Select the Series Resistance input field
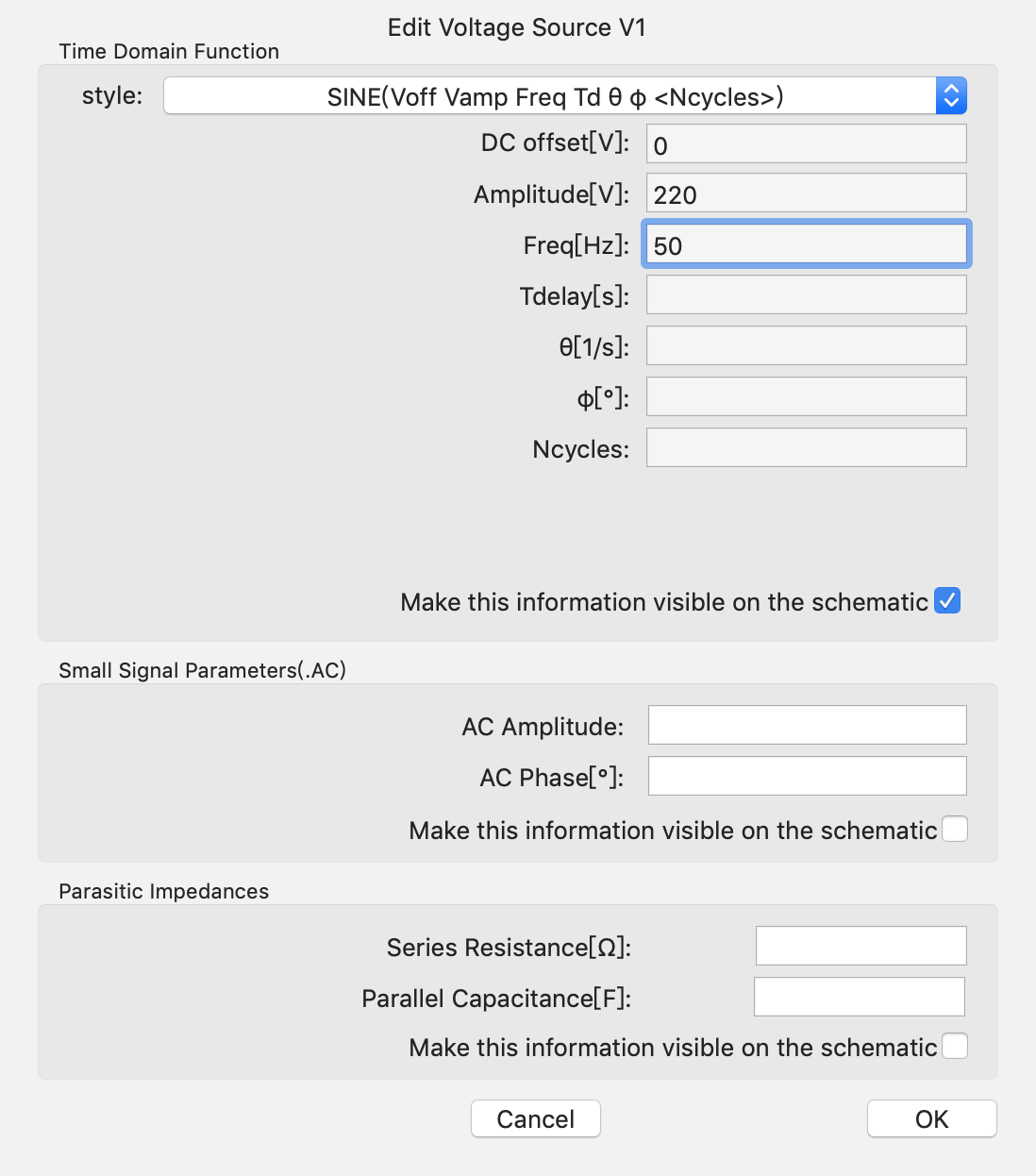The height and width of the screenshot is (1176, 1036). tap(860, 945)
